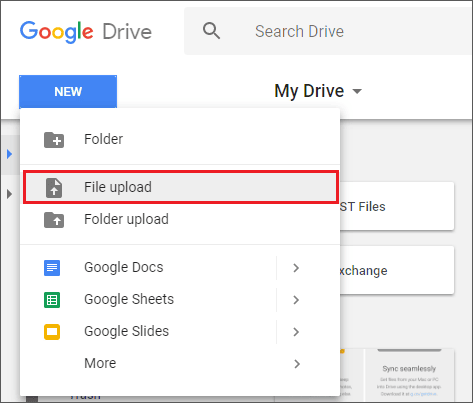The width and height of the screenshot is (473, 403).
Task: Click the yellow Google Slides icon
Action: [x=52, y=332]
